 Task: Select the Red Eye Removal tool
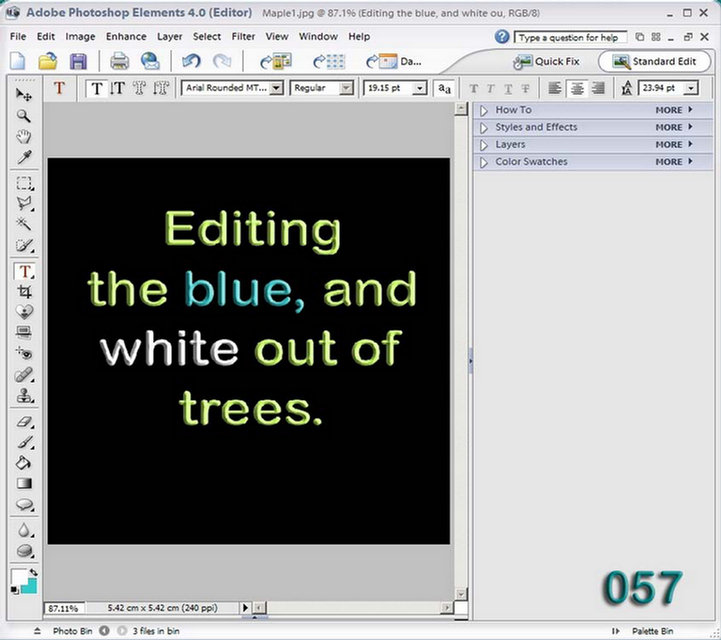point(24,353)
